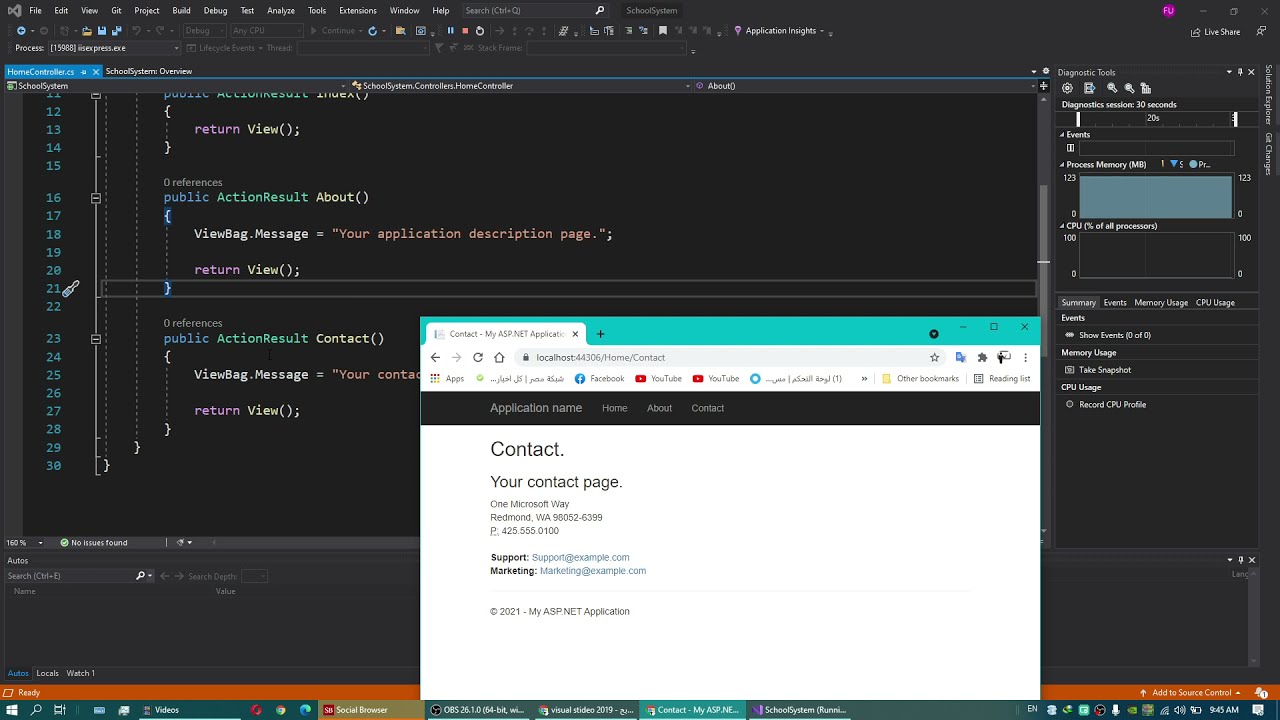
Task: Switch to CPU Usage tab in Diagnostic Tools
Action: 1215,303
